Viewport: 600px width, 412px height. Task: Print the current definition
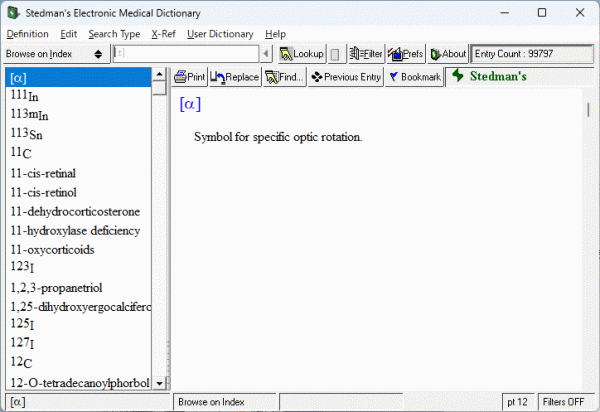pos(190,77)
